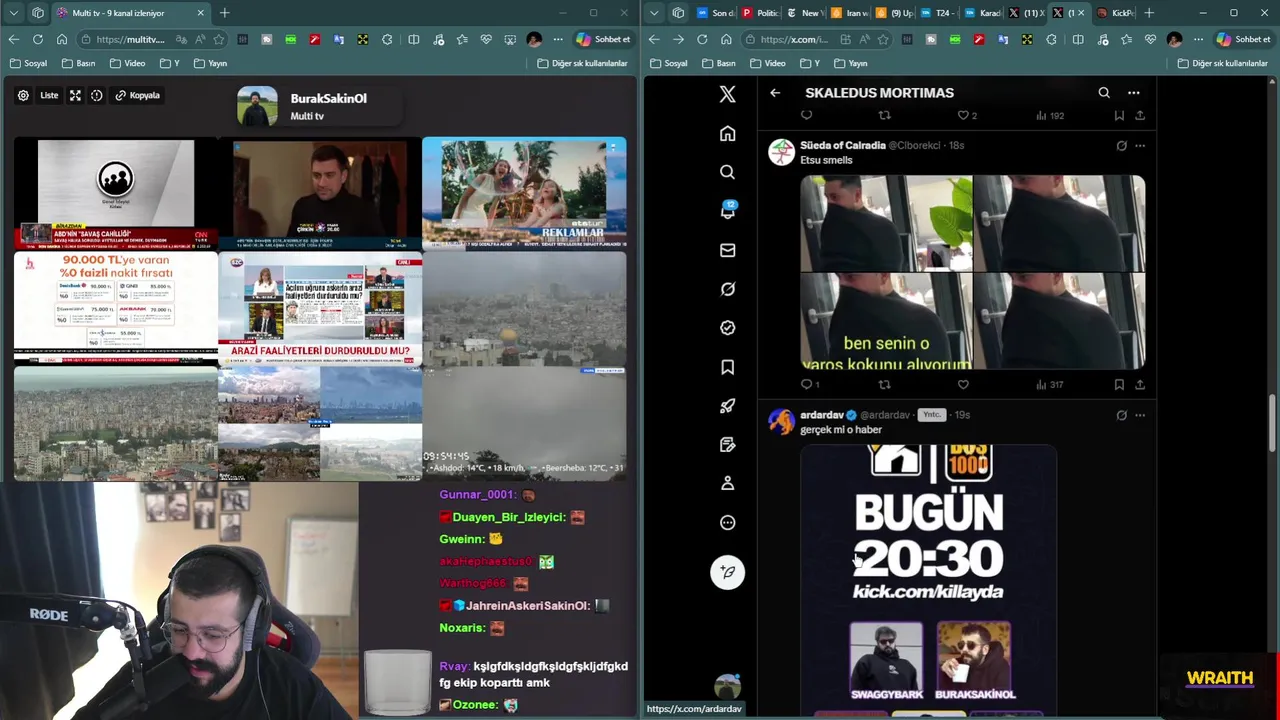Bookmark the Etsu smells tweet
1280x720 pixels.
click(1119, 384)
